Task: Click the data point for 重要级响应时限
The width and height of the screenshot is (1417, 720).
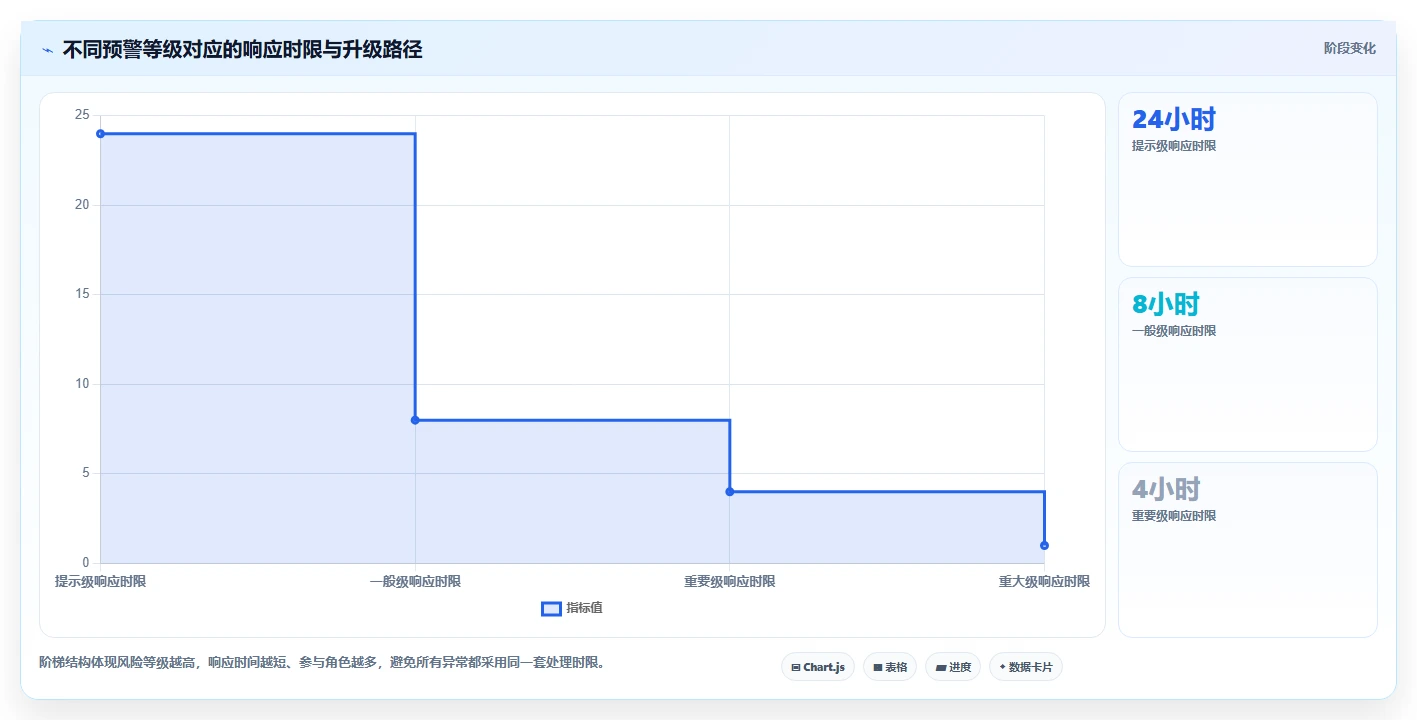Action: pos(730,491)
